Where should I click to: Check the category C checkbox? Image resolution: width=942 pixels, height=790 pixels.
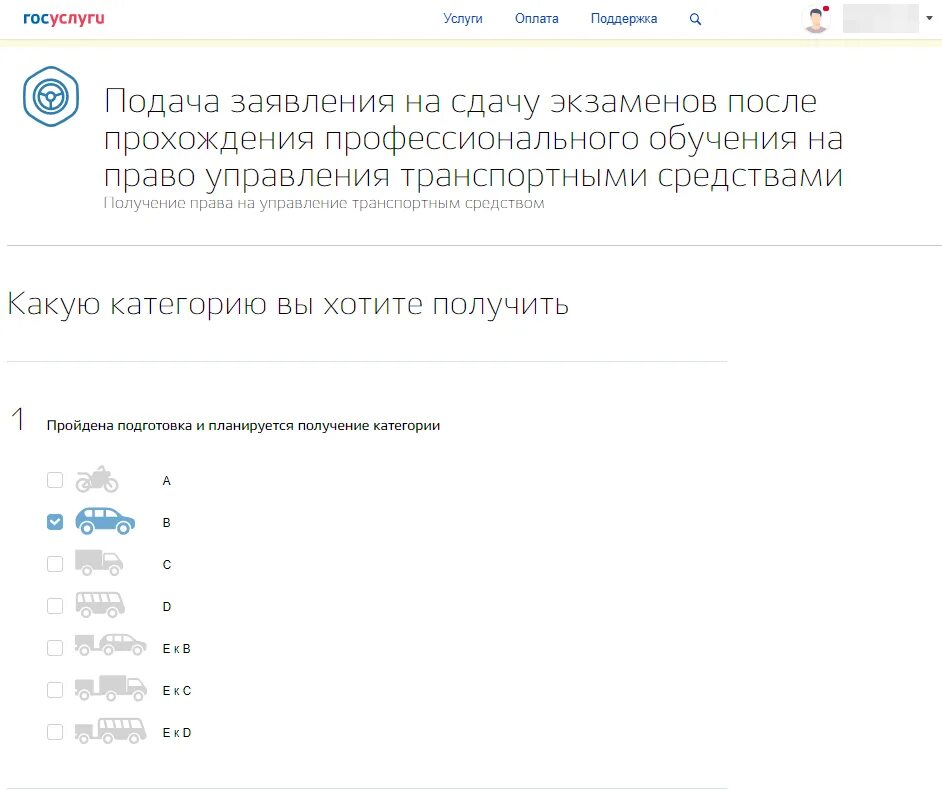pyautogui.click(x=55, y=564)
